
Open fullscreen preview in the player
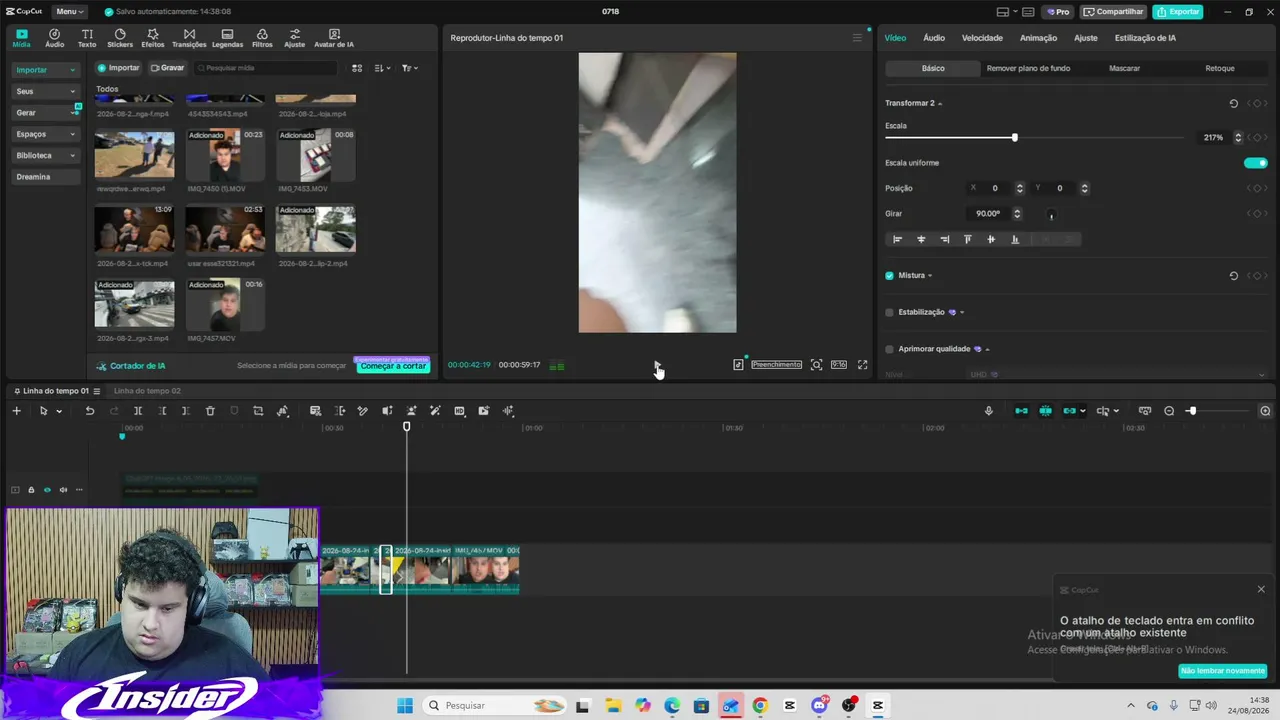863,365
